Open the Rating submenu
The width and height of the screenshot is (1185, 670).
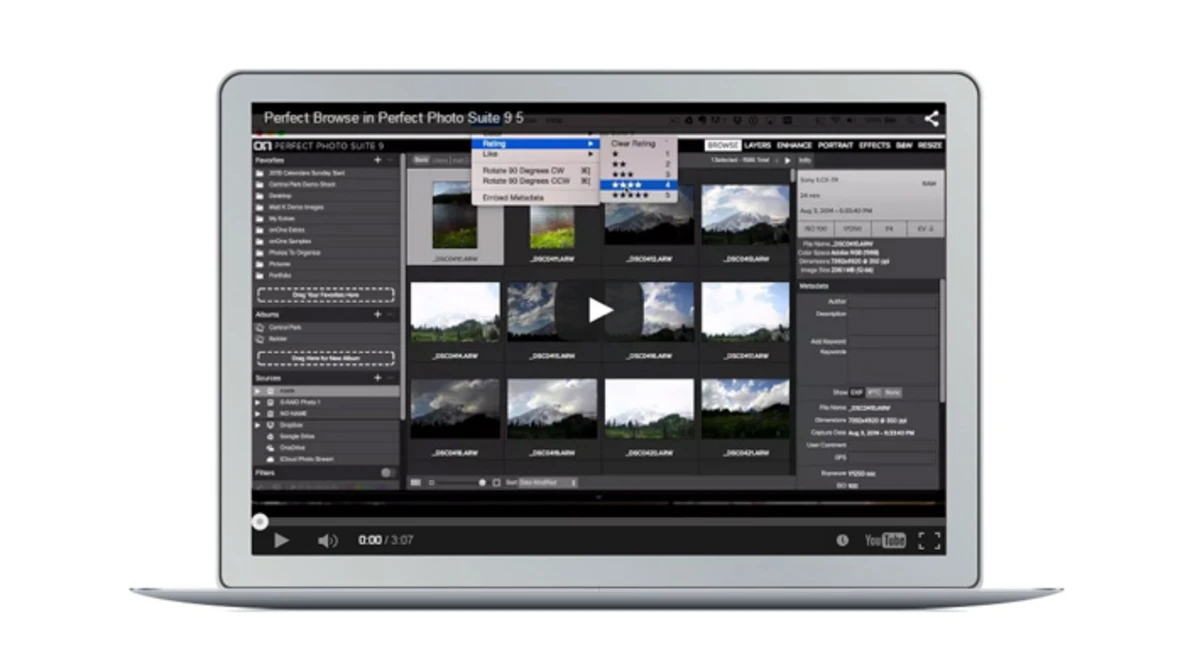click(535, 144)
